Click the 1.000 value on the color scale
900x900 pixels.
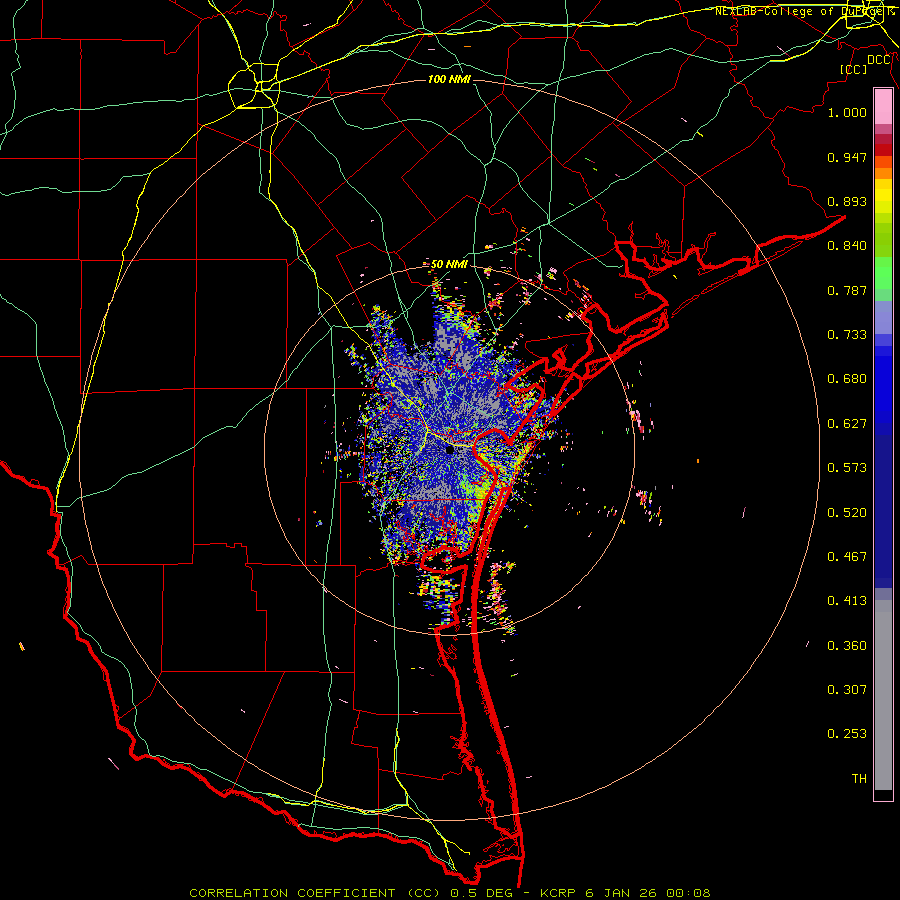[847, 112]
